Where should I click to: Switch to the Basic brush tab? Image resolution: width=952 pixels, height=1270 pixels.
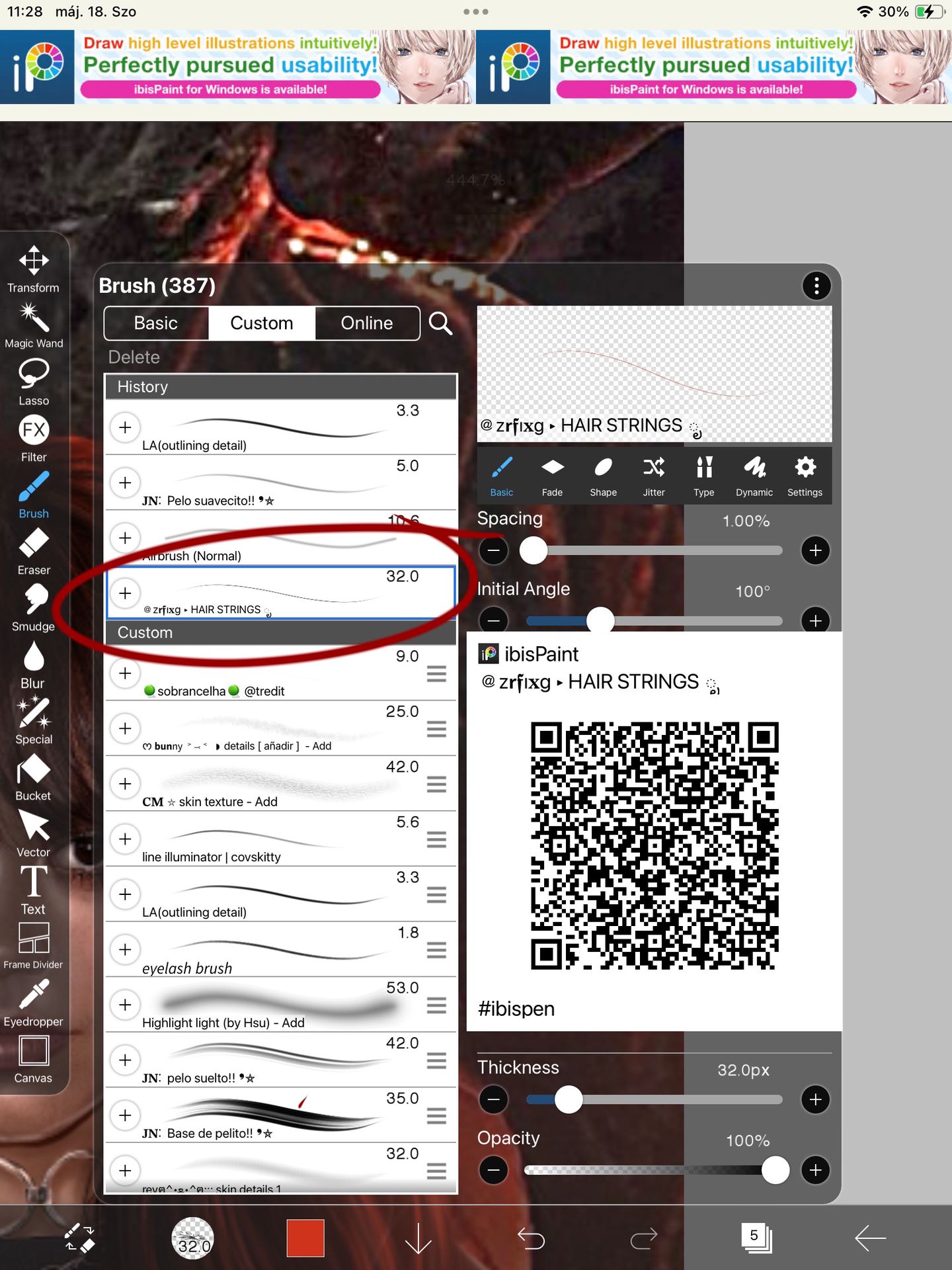point(156,323)
